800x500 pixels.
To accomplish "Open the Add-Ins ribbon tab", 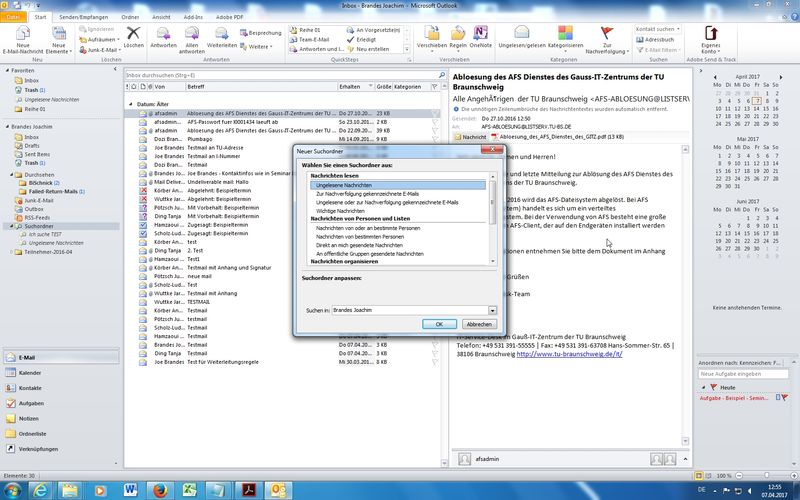I will click(x=193, y=17).
